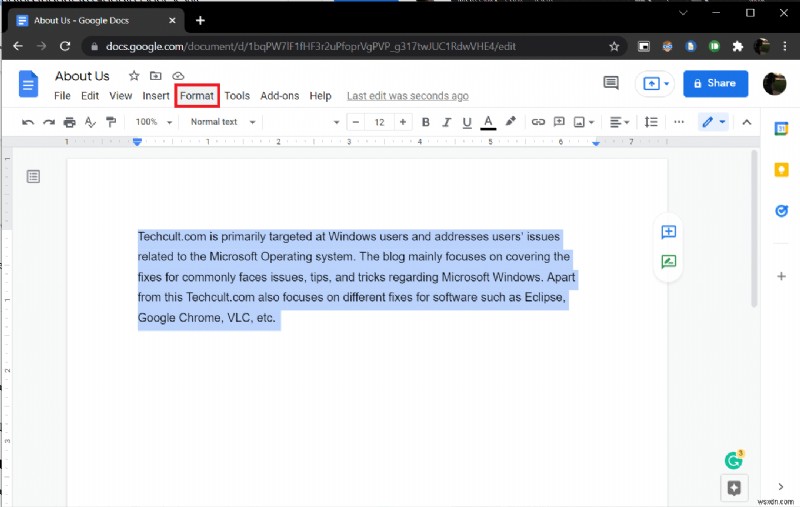800x507 pixels.
Task: Open the Insert menu
Action: [156, 96]
